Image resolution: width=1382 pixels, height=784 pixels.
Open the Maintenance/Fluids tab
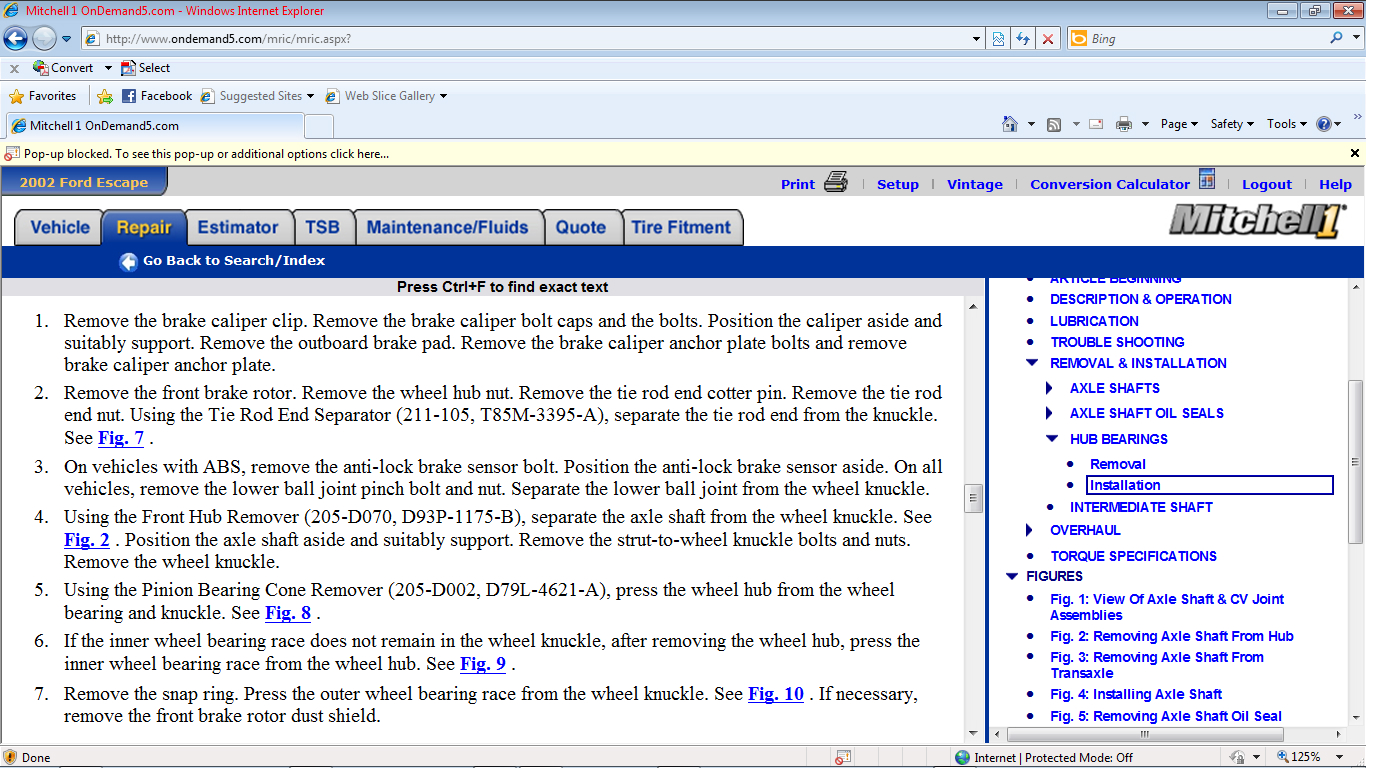tap(447, 227)
